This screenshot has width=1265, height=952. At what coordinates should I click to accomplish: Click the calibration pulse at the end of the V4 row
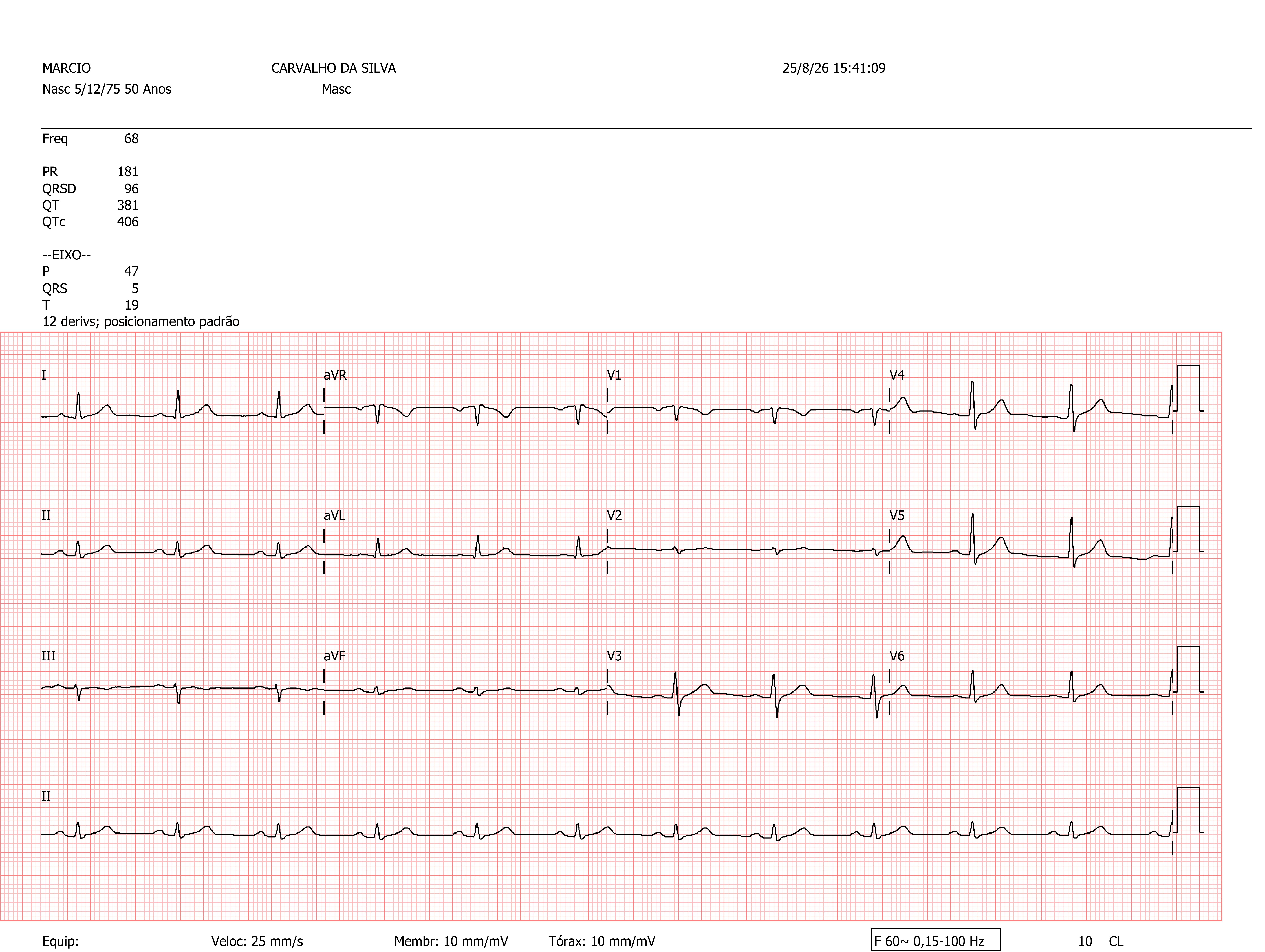tap(1188, 389)
